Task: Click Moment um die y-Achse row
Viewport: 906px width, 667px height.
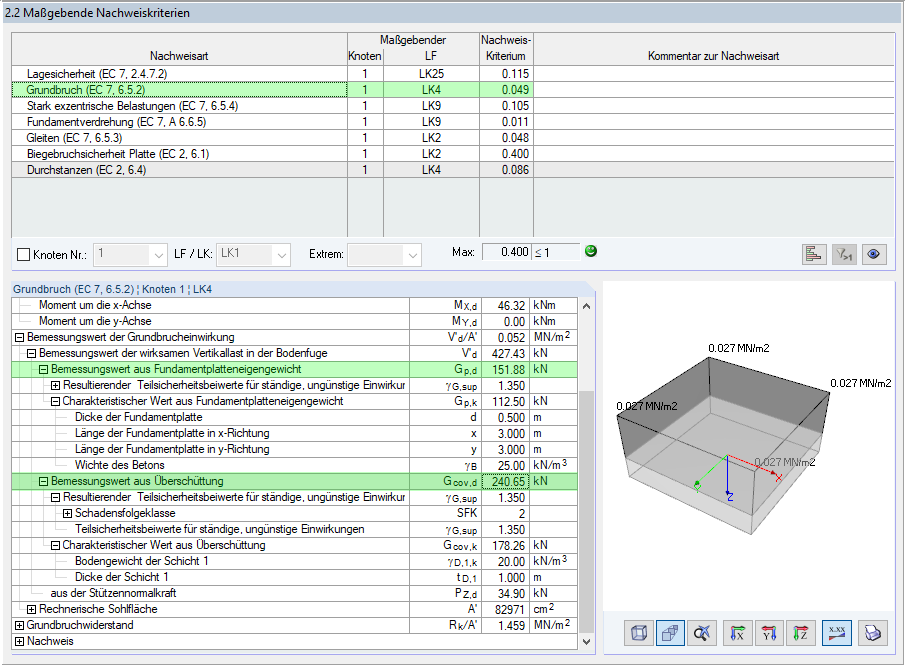Action: 294,321
